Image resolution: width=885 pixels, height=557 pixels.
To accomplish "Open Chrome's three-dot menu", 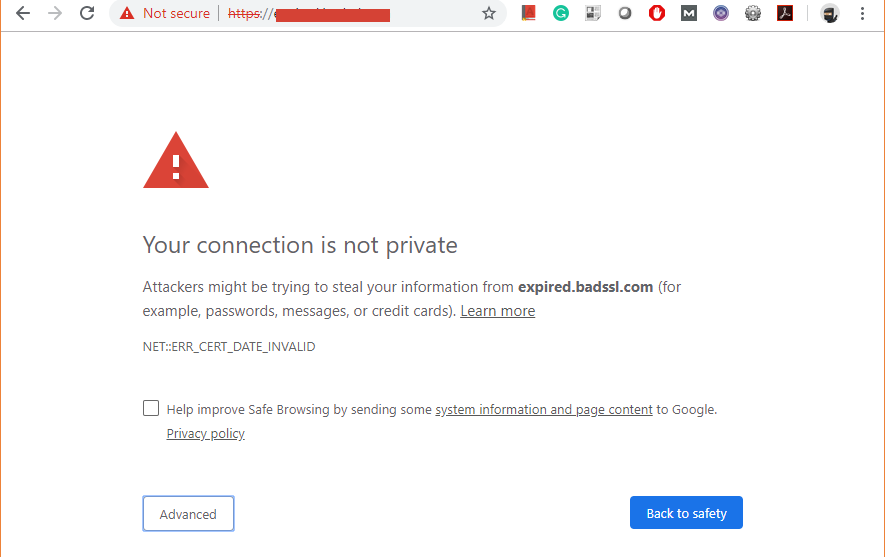I will coord(862,14).
